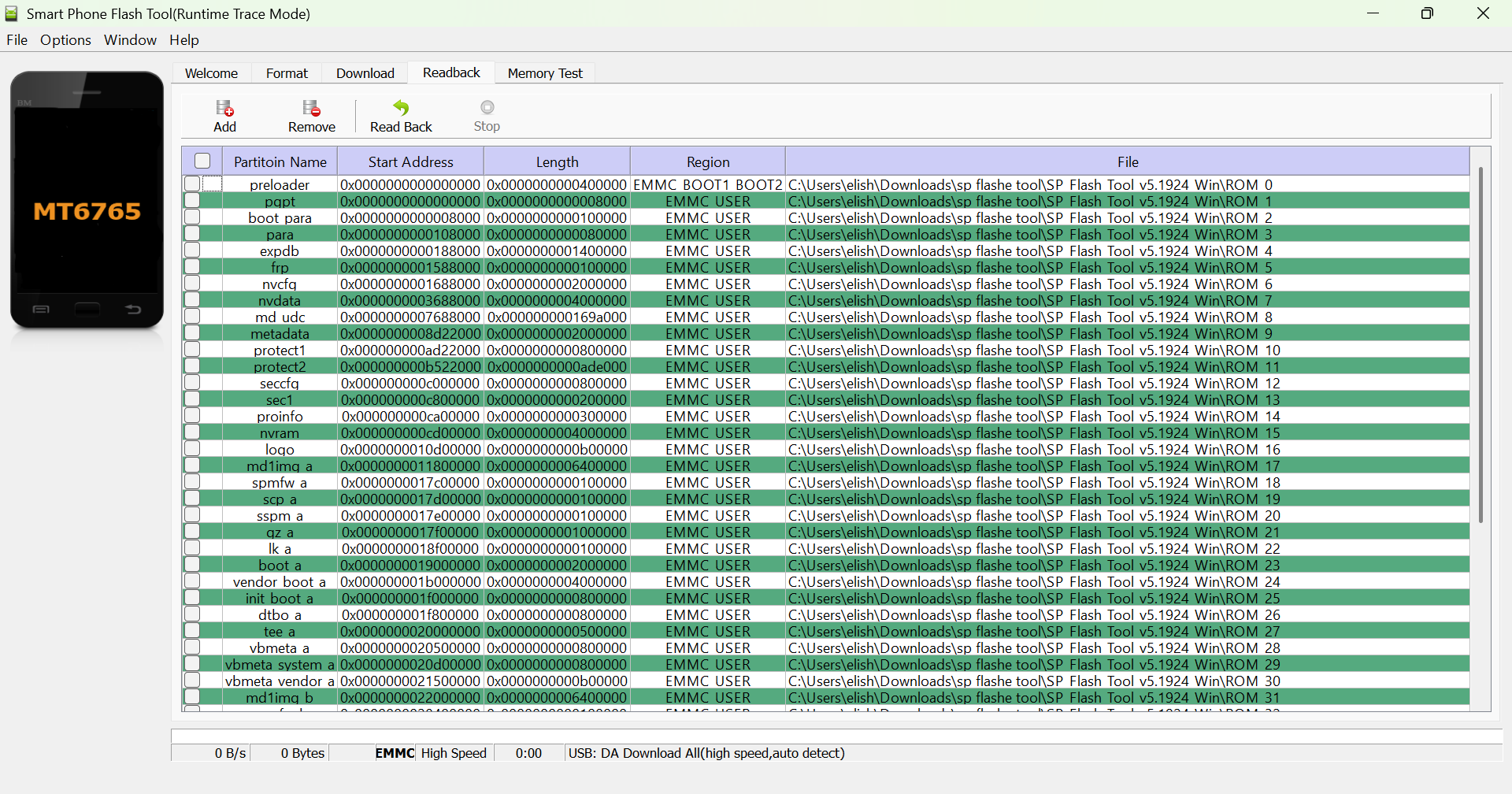Start Read Back with the green arrow

(401, 108)
